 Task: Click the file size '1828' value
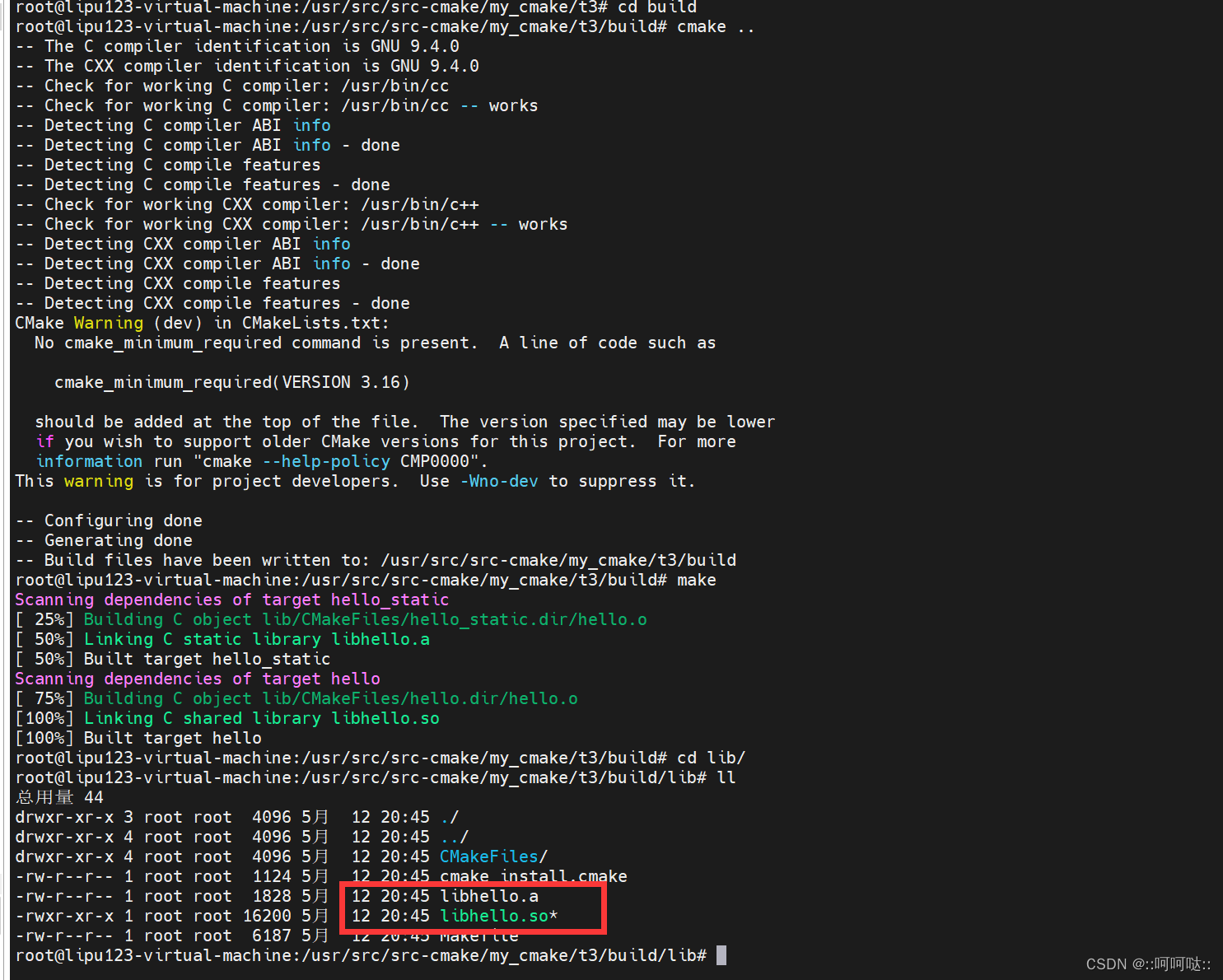(272, 896)
